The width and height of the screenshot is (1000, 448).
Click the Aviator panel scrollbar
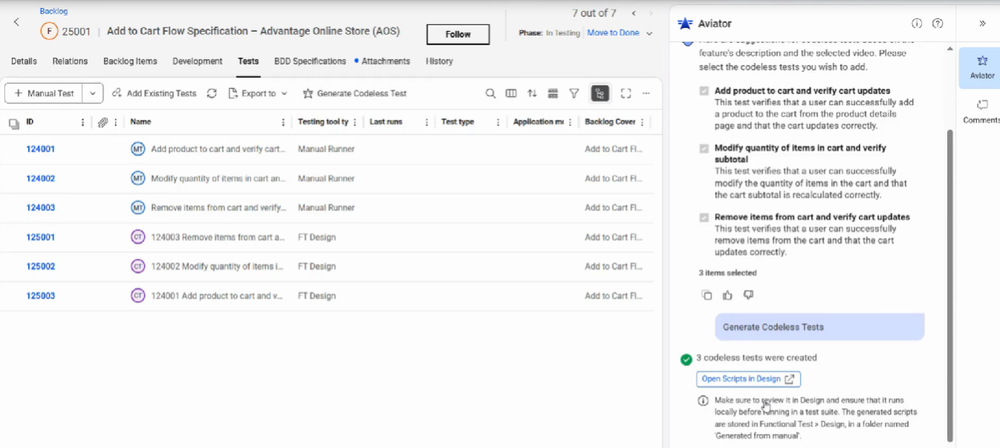point(950,284)
